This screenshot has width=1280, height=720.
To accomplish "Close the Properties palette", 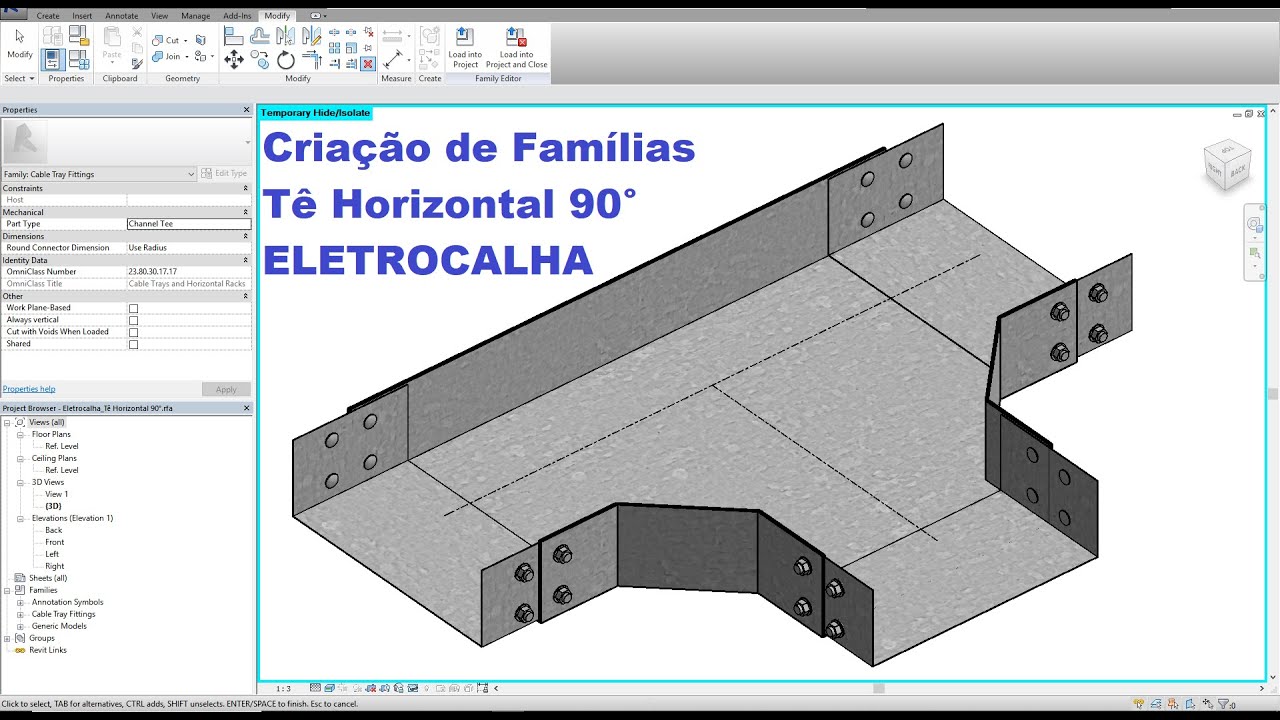I will click(247, 110).
